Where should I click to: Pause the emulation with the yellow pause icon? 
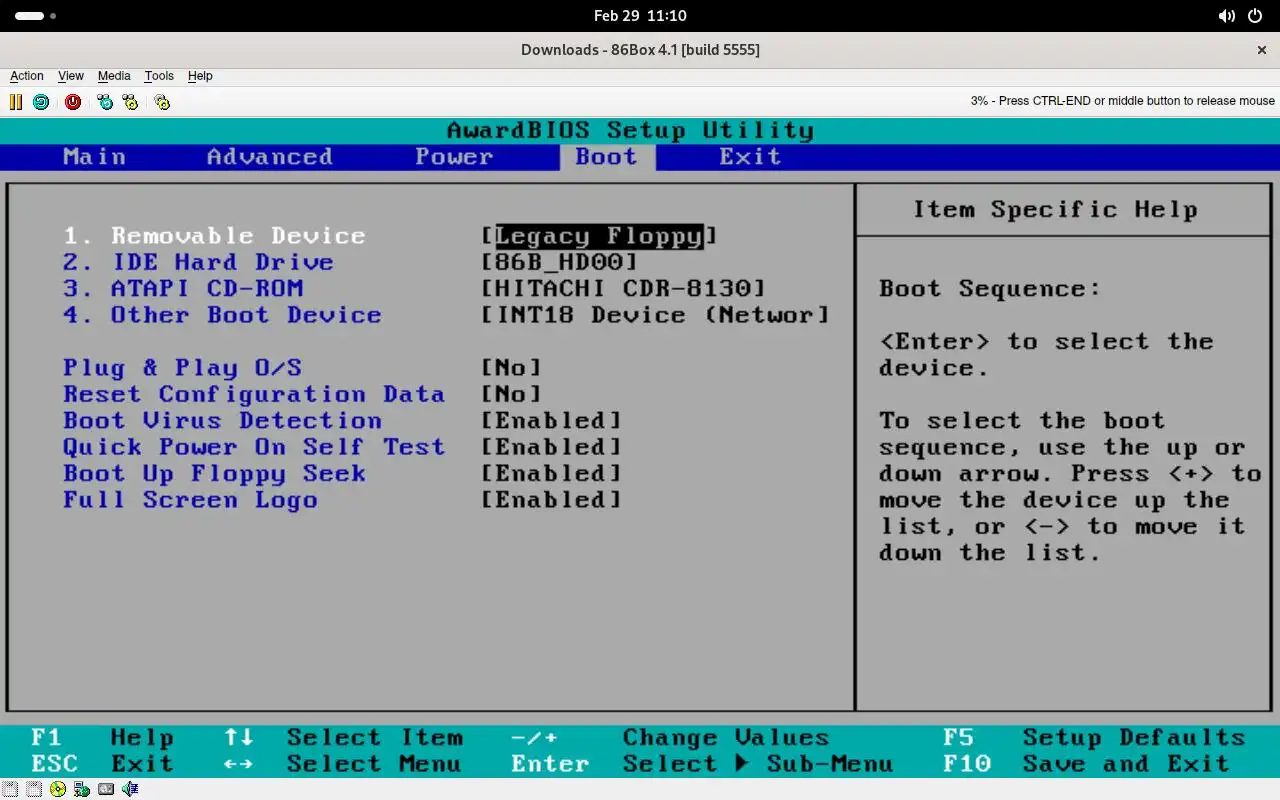(16, 101)
